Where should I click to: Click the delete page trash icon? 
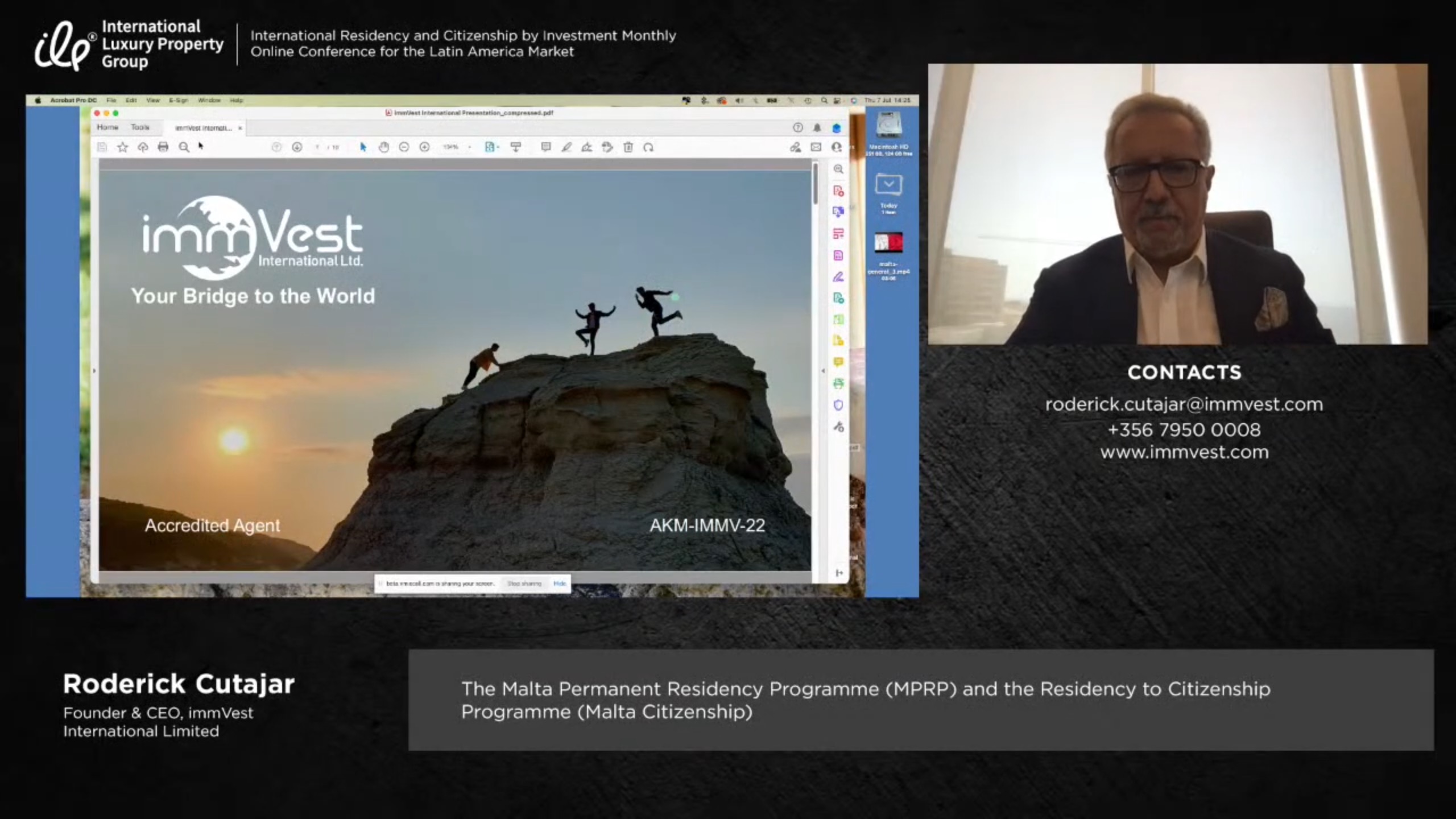pyautogui.click(x=628, y=147)
